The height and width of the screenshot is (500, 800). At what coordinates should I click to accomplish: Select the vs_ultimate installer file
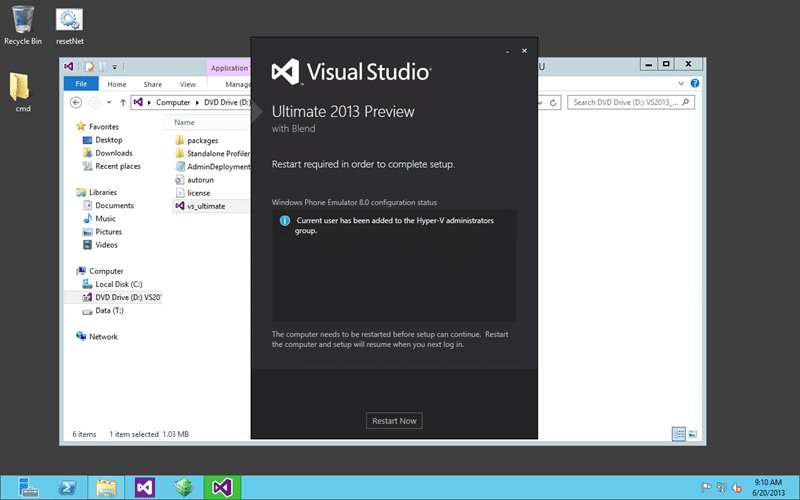coord(206,206)
